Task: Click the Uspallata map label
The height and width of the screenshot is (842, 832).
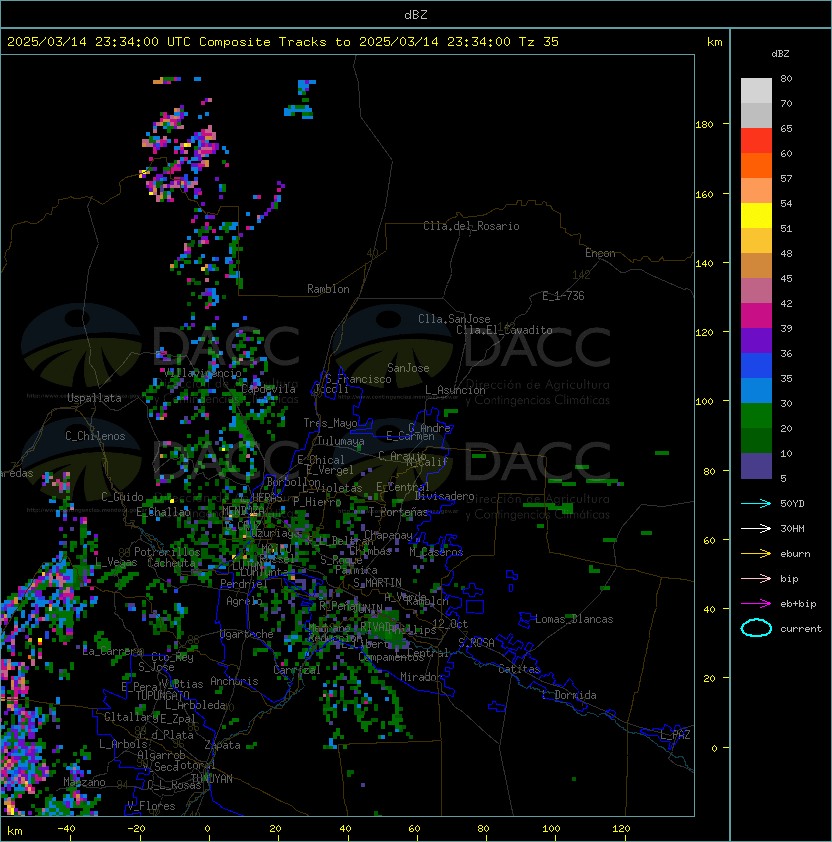Action: pos(94,398)
